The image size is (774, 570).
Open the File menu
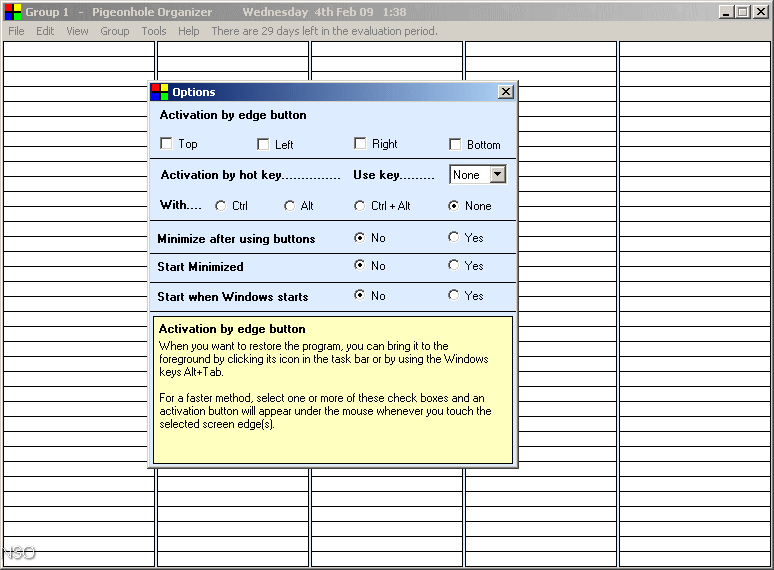click(x=16, y=31)
